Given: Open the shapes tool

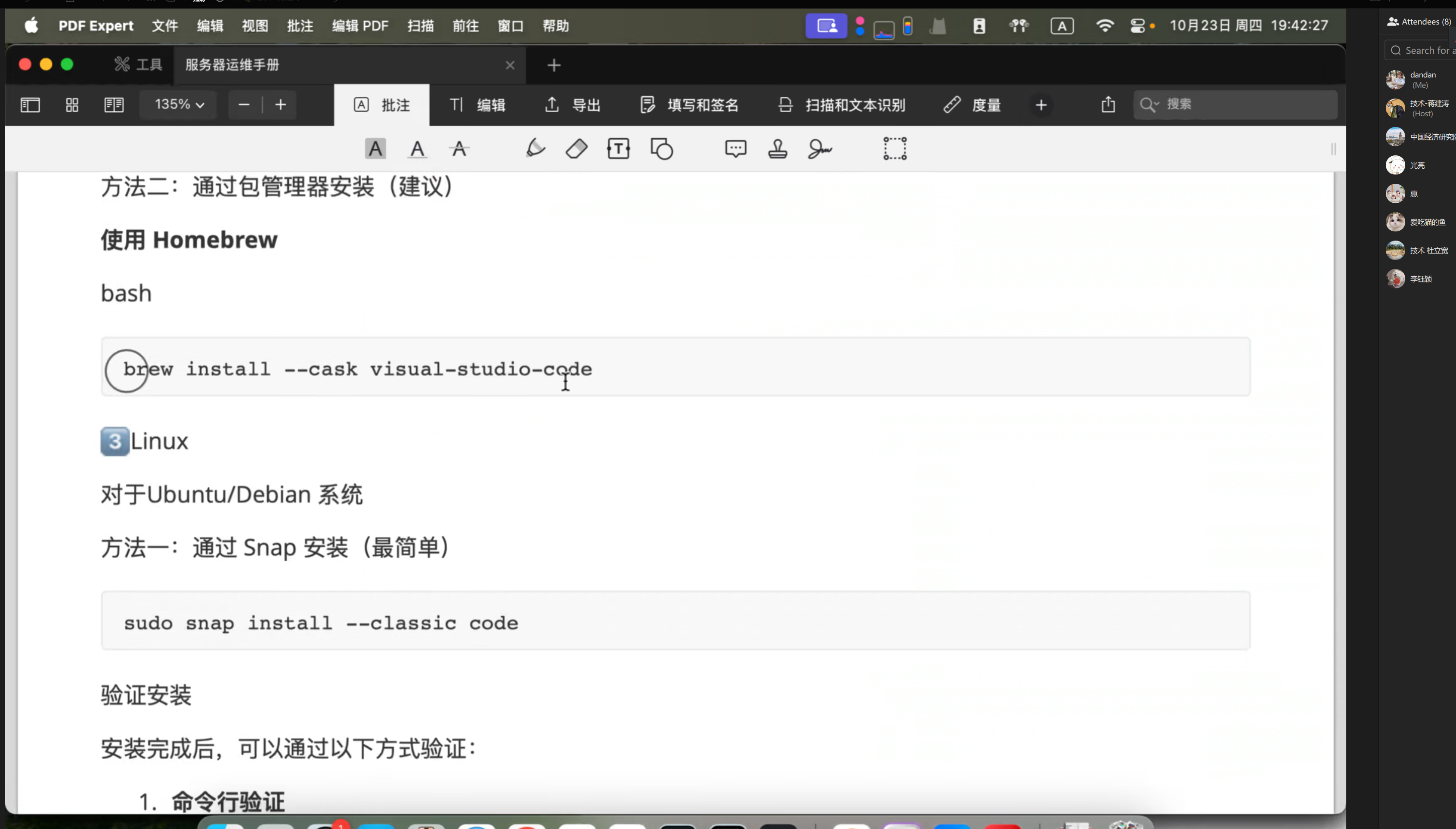Looking at the screenshot, I should [x=662, y=149].
